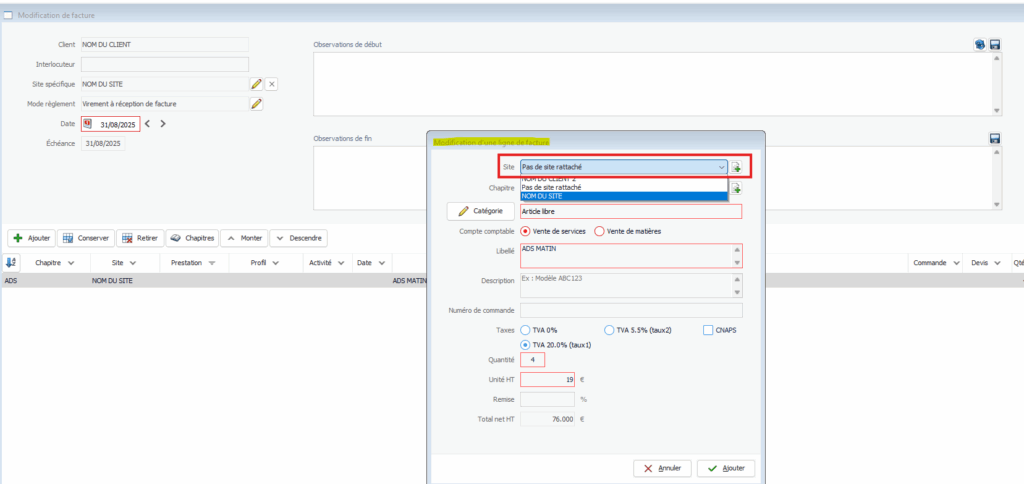This screenshot has width=1024, height=484.
Task: Click into the Quantité input field
Action: click(x=532, y=359)
